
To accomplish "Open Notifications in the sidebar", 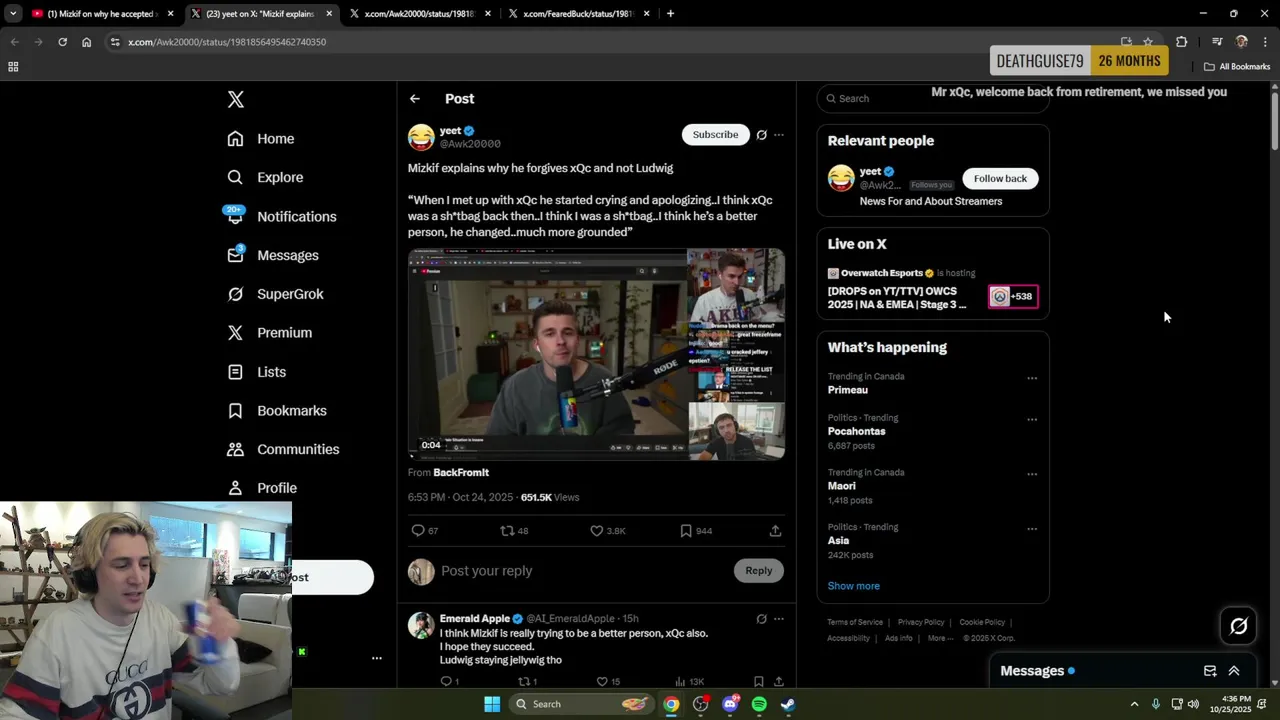I will tap(281, 216).
